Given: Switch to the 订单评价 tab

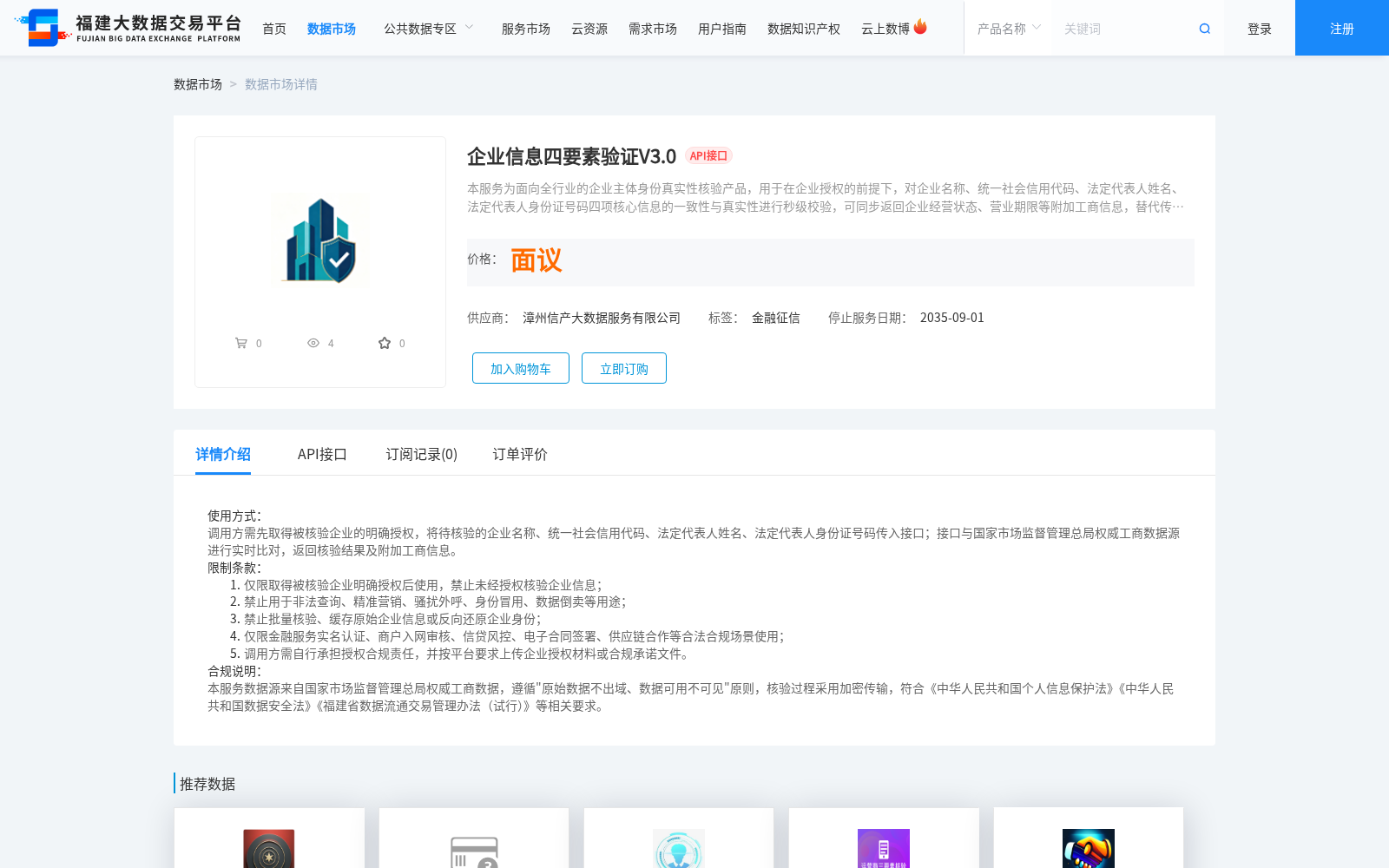Looking at the screenshot, I should click(x=520, y=454).
